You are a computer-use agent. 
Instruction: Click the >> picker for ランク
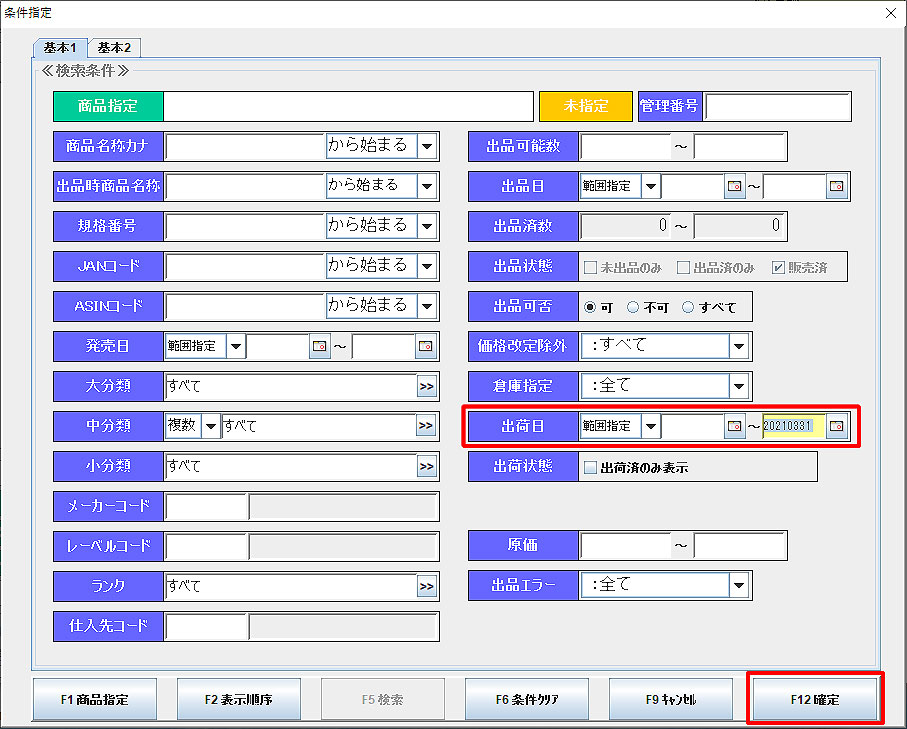pos(427,586)
